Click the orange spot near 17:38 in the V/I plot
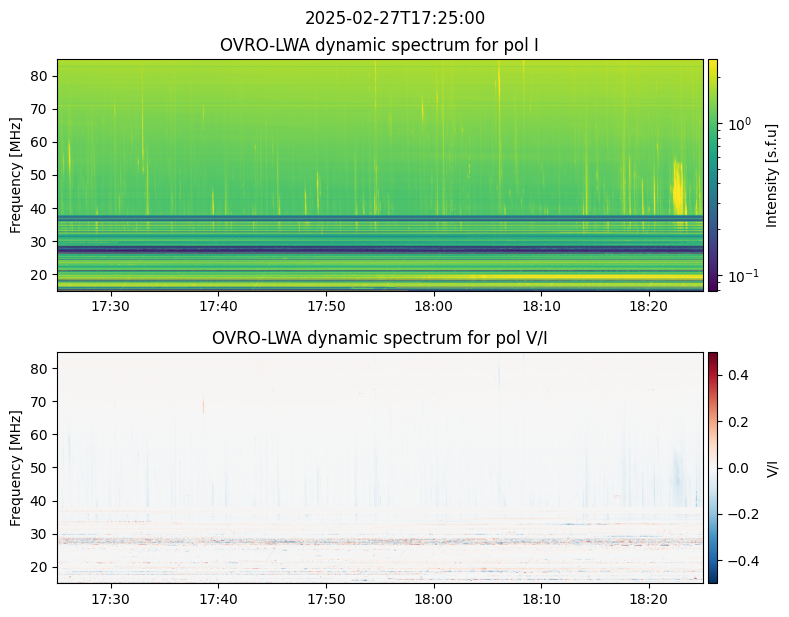This screenshot has width=789, height=617. coord(204,405)
